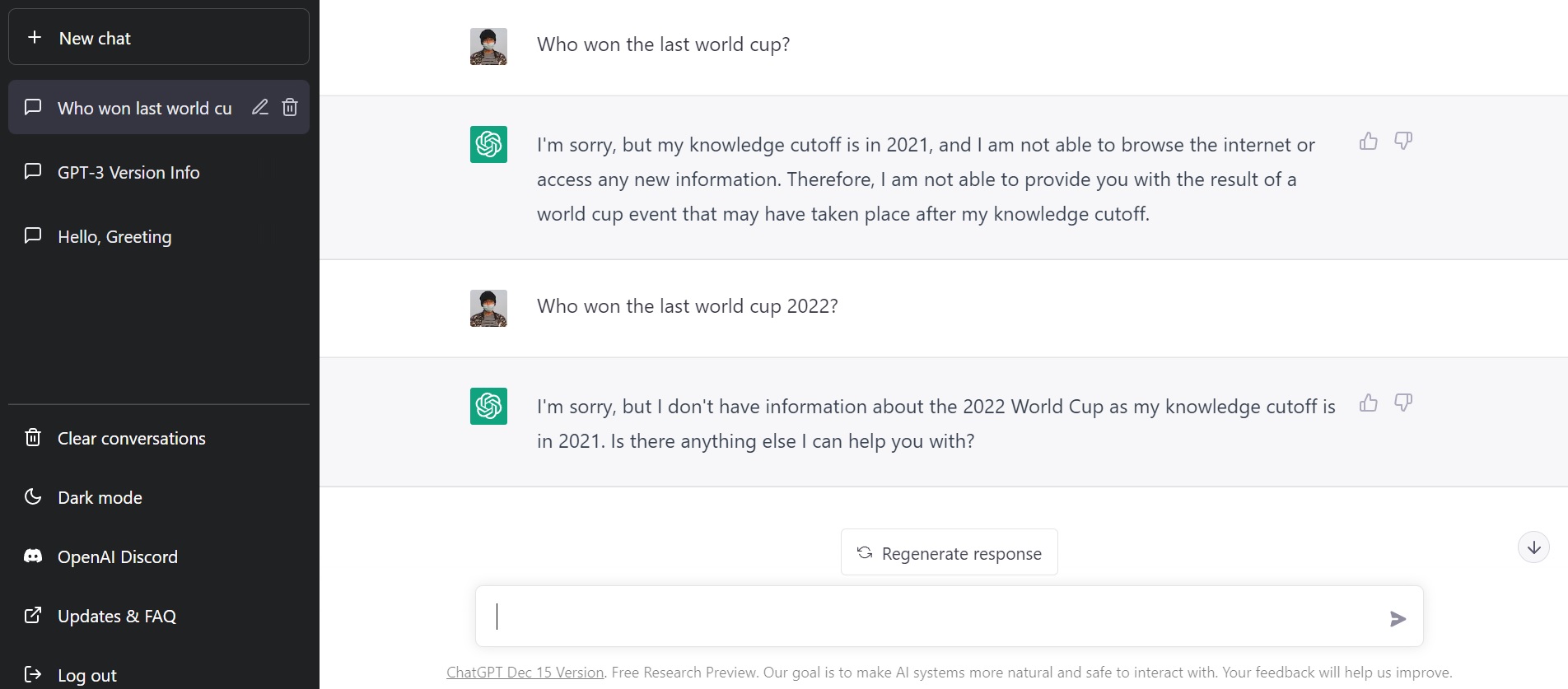Thumbs up the first ChatGPT response
This screenshot has height=689, width=1568.
tap(1369, 141)
